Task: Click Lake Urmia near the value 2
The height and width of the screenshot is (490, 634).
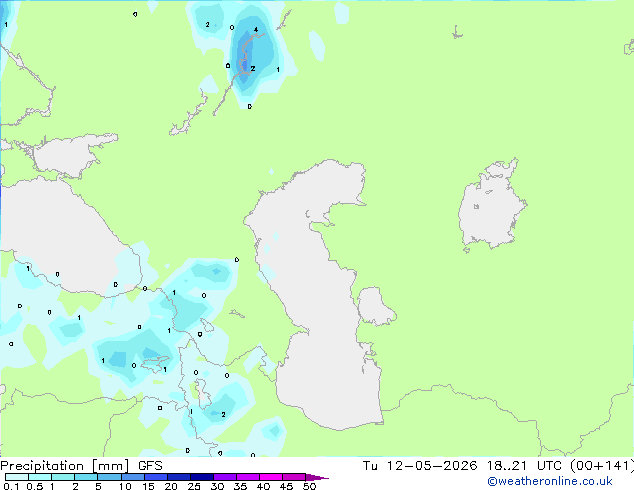Action: click(203, 394)
